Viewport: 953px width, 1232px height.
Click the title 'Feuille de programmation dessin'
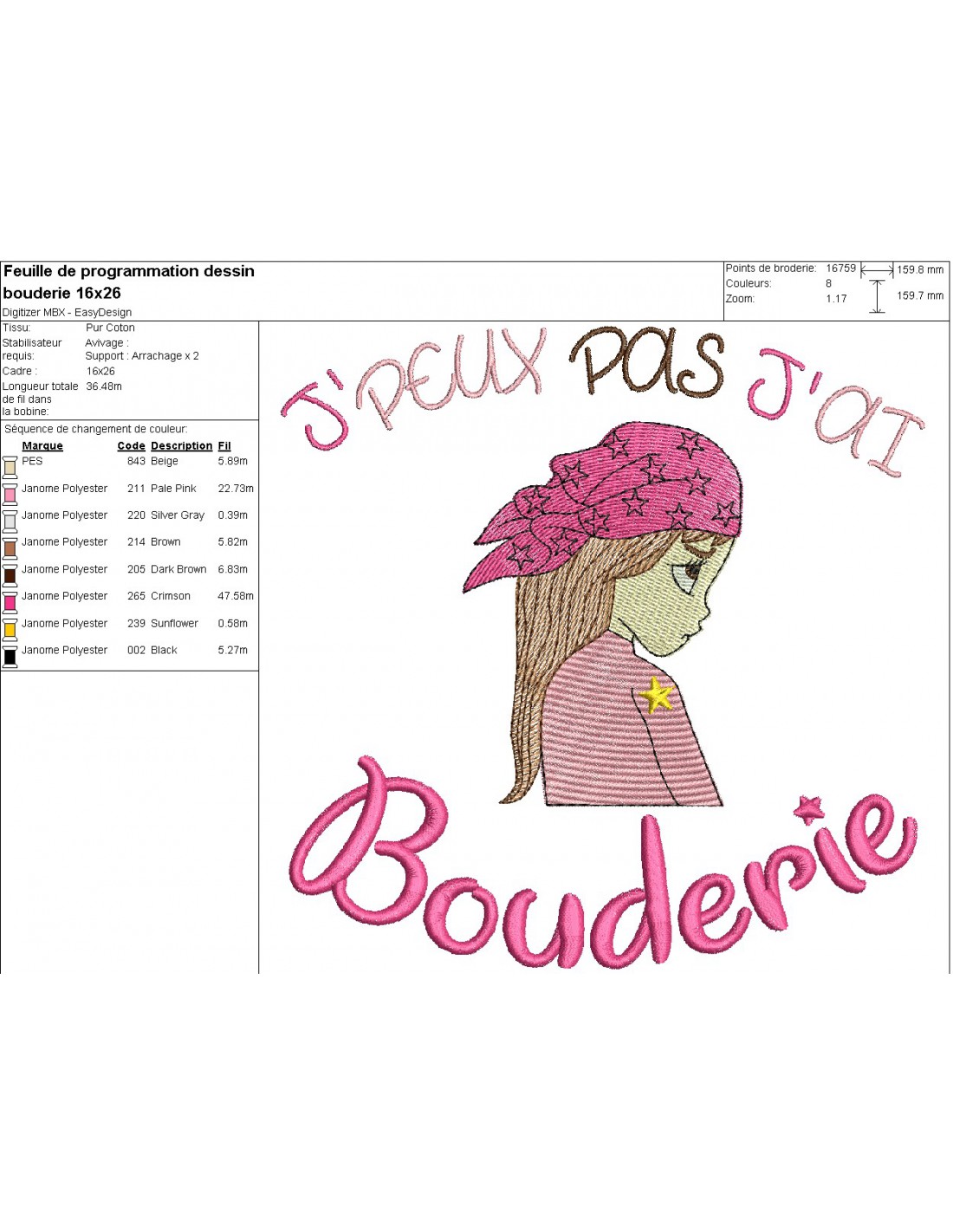coord(129,271)
